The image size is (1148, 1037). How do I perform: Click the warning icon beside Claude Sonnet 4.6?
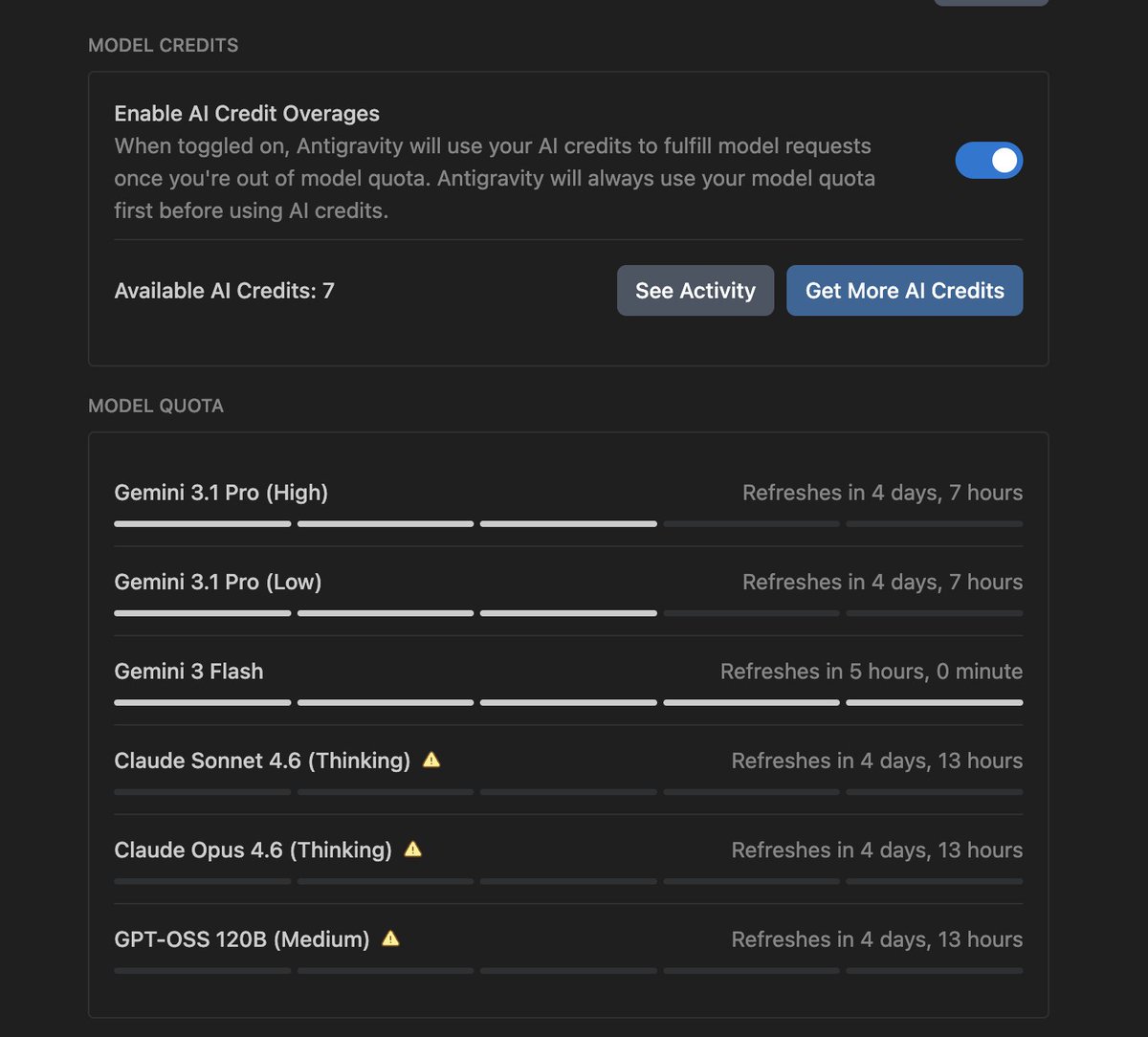pyautogui.click(x=431, y=761)
